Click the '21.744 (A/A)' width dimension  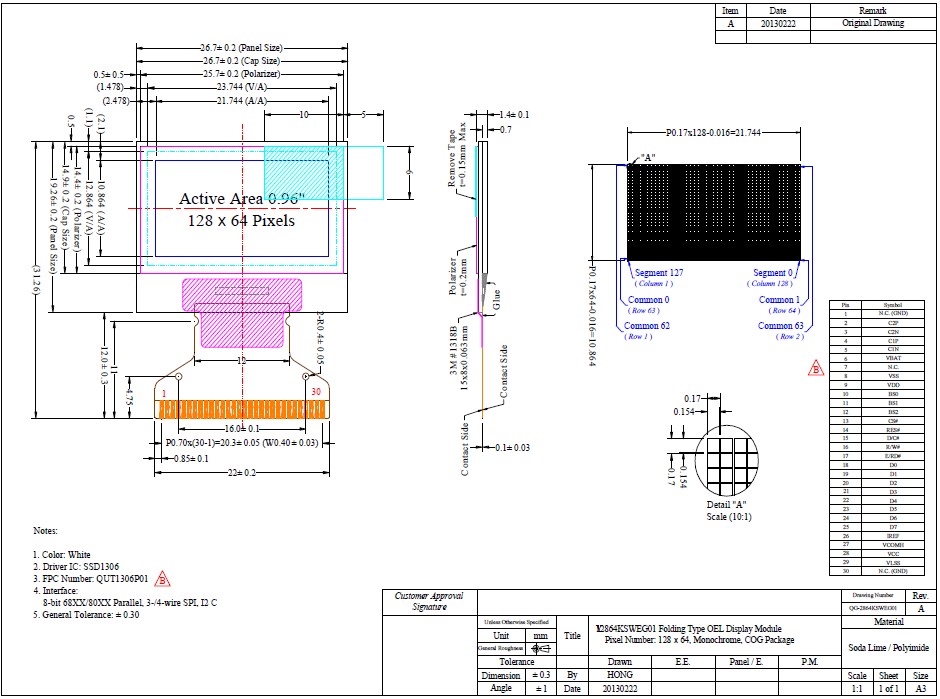(x=242, y=101)
